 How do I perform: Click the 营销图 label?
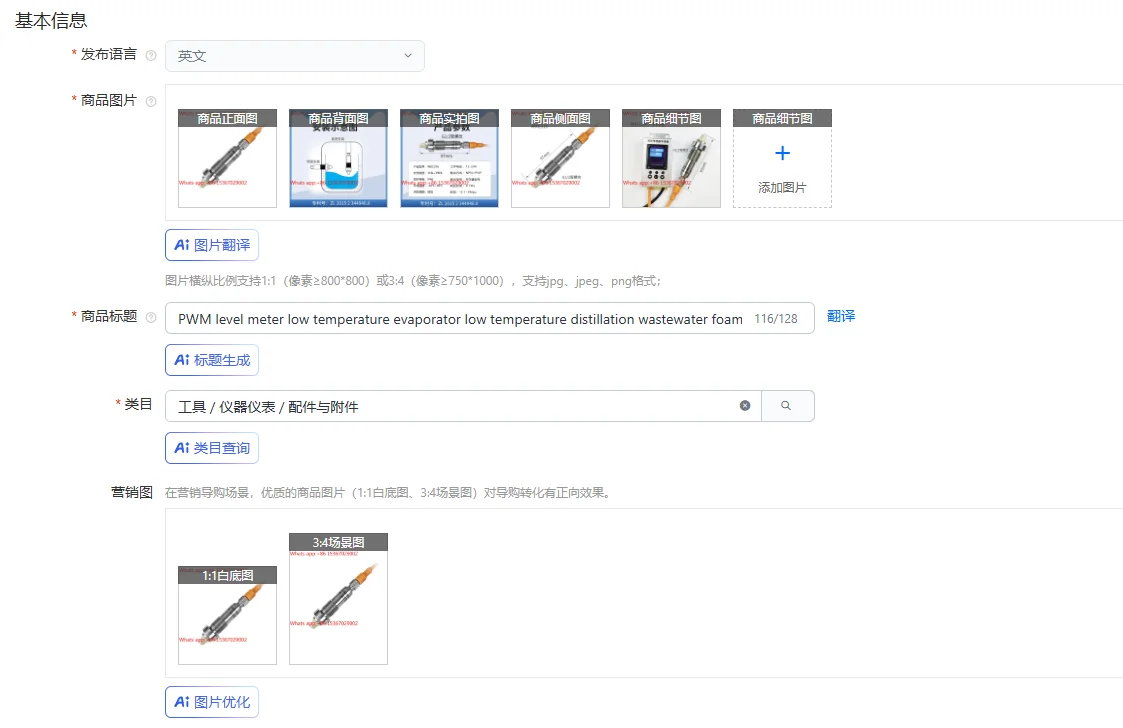coord(132,492)
